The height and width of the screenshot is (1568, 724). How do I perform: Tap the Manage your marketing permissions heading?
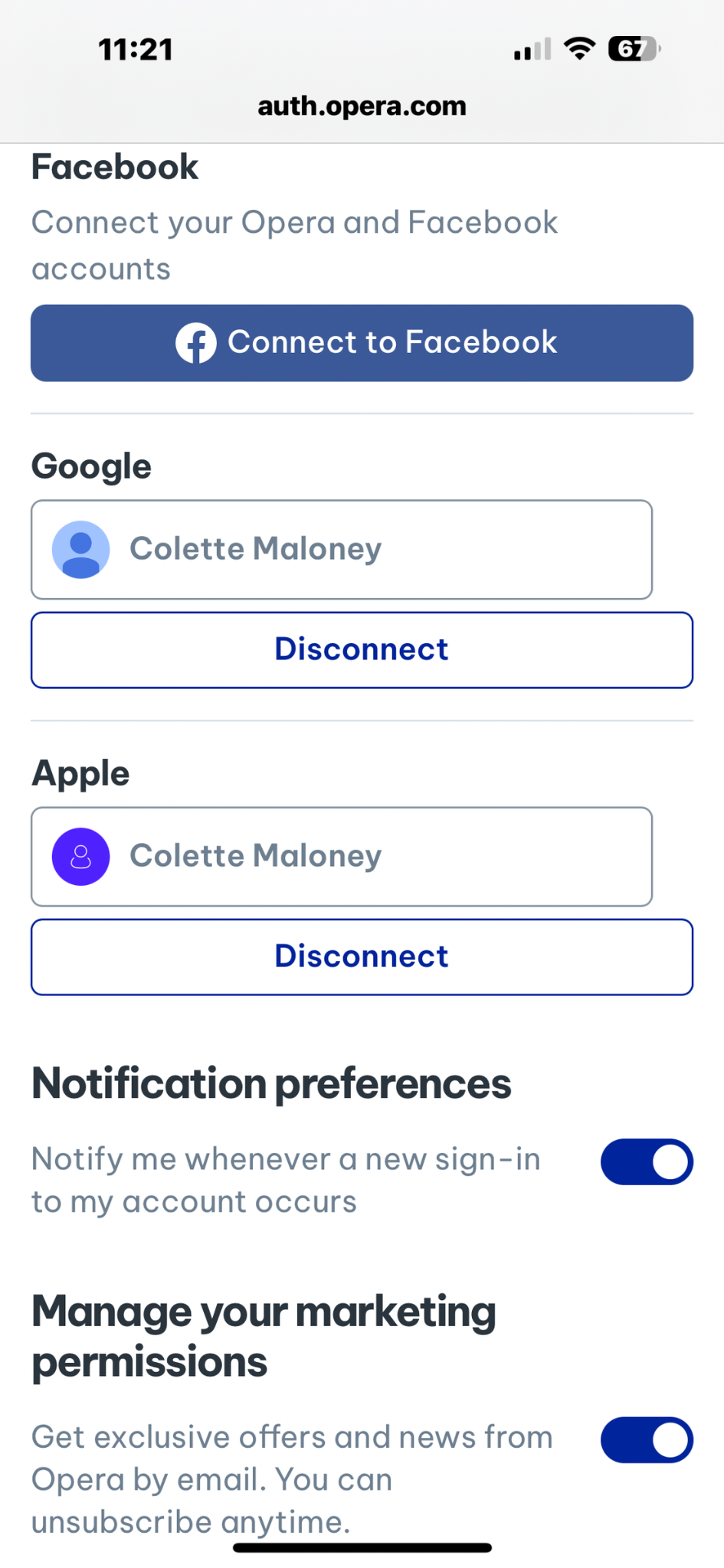tap(264, 1337)
